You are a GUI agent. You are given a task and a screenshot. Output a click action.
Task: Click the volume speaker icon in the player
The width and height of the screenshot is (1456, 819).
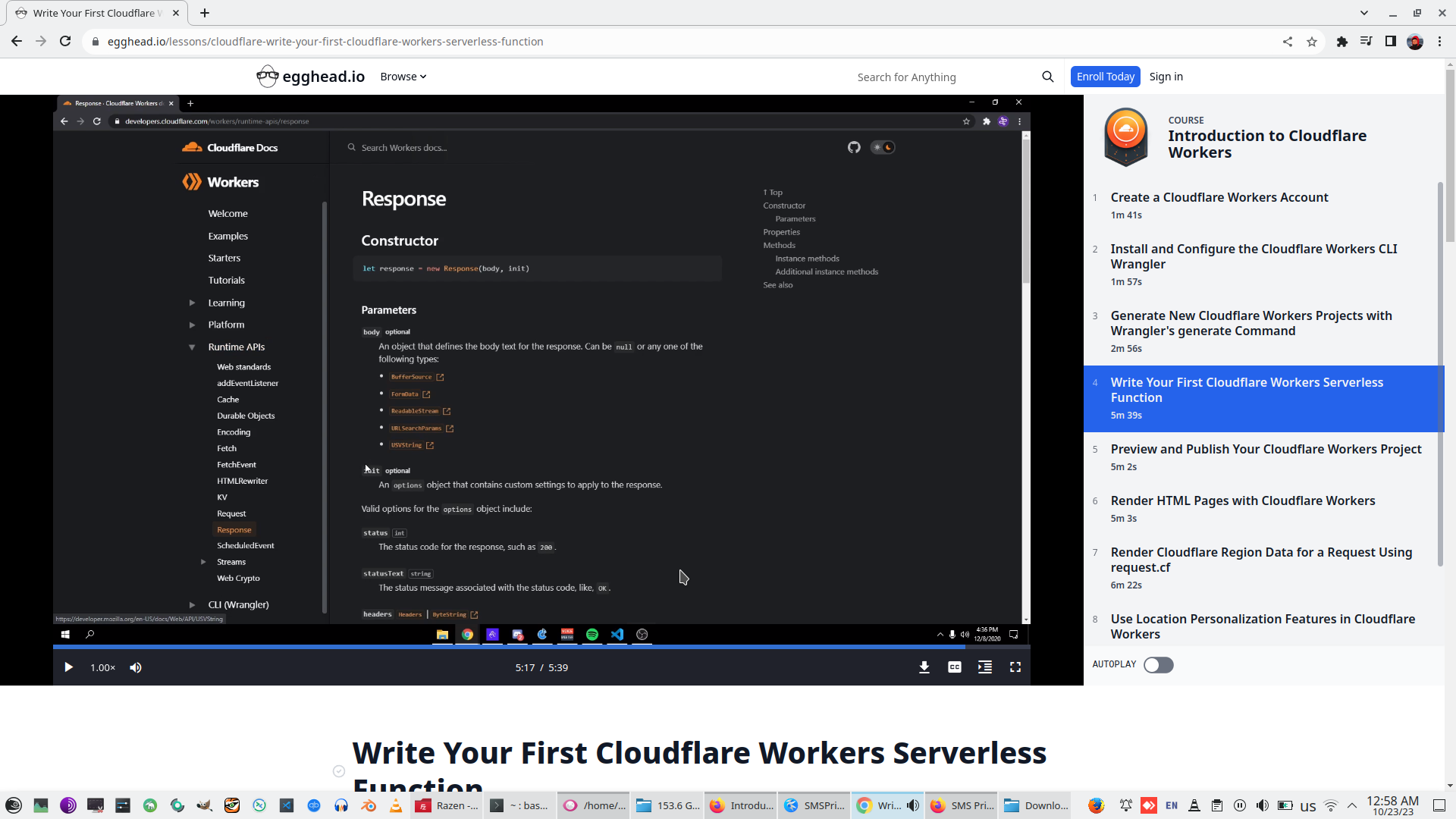136,667
